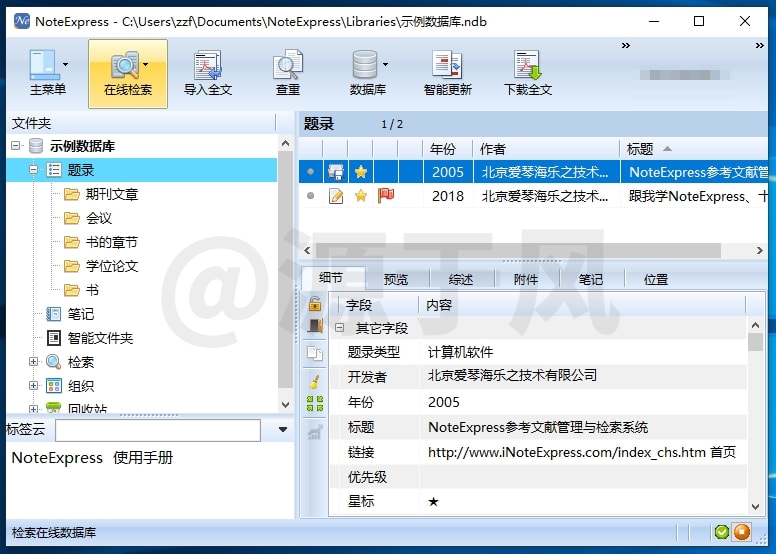
Task: Click the 内容 column header in details
Action: pyautogui.click(x=582, y=305)
